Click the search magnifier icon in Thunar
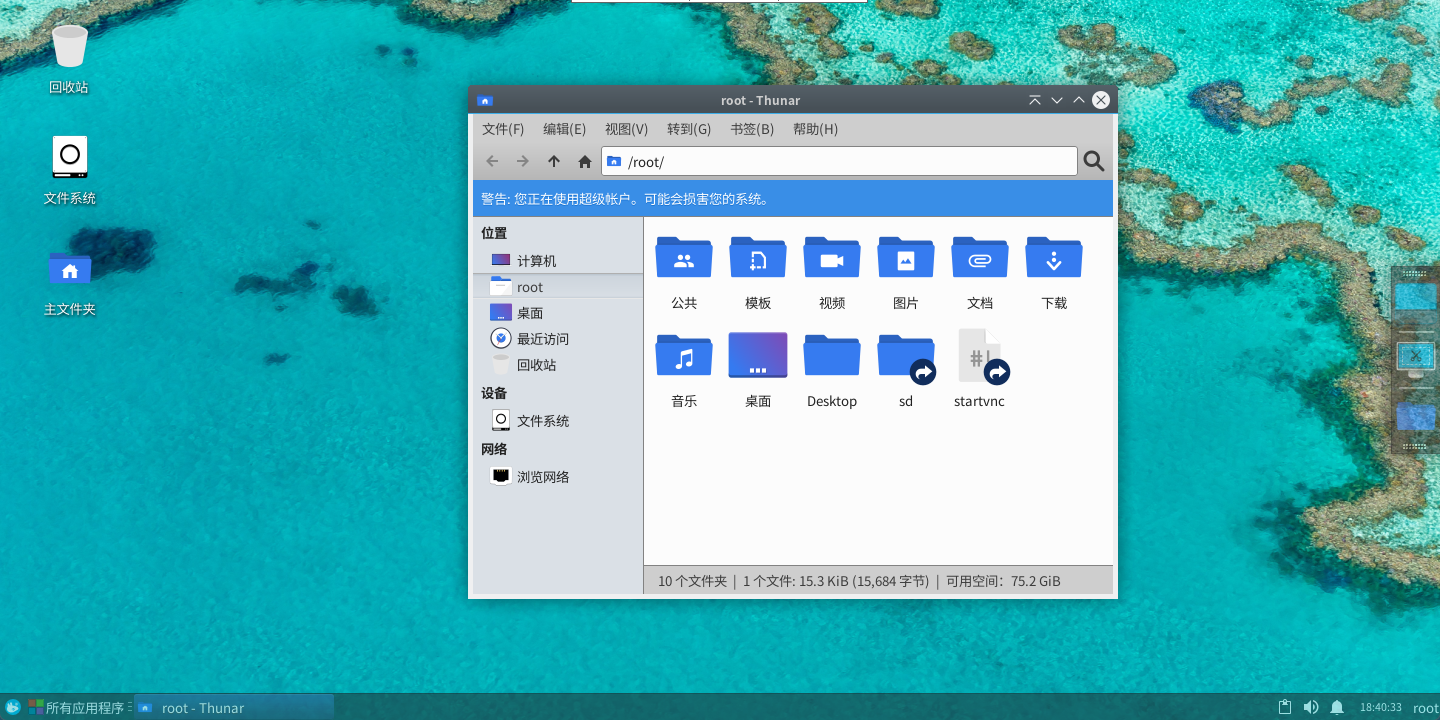Image resolution: width=1440 pixels, height=720 pixels. (x=1094, y=161)
